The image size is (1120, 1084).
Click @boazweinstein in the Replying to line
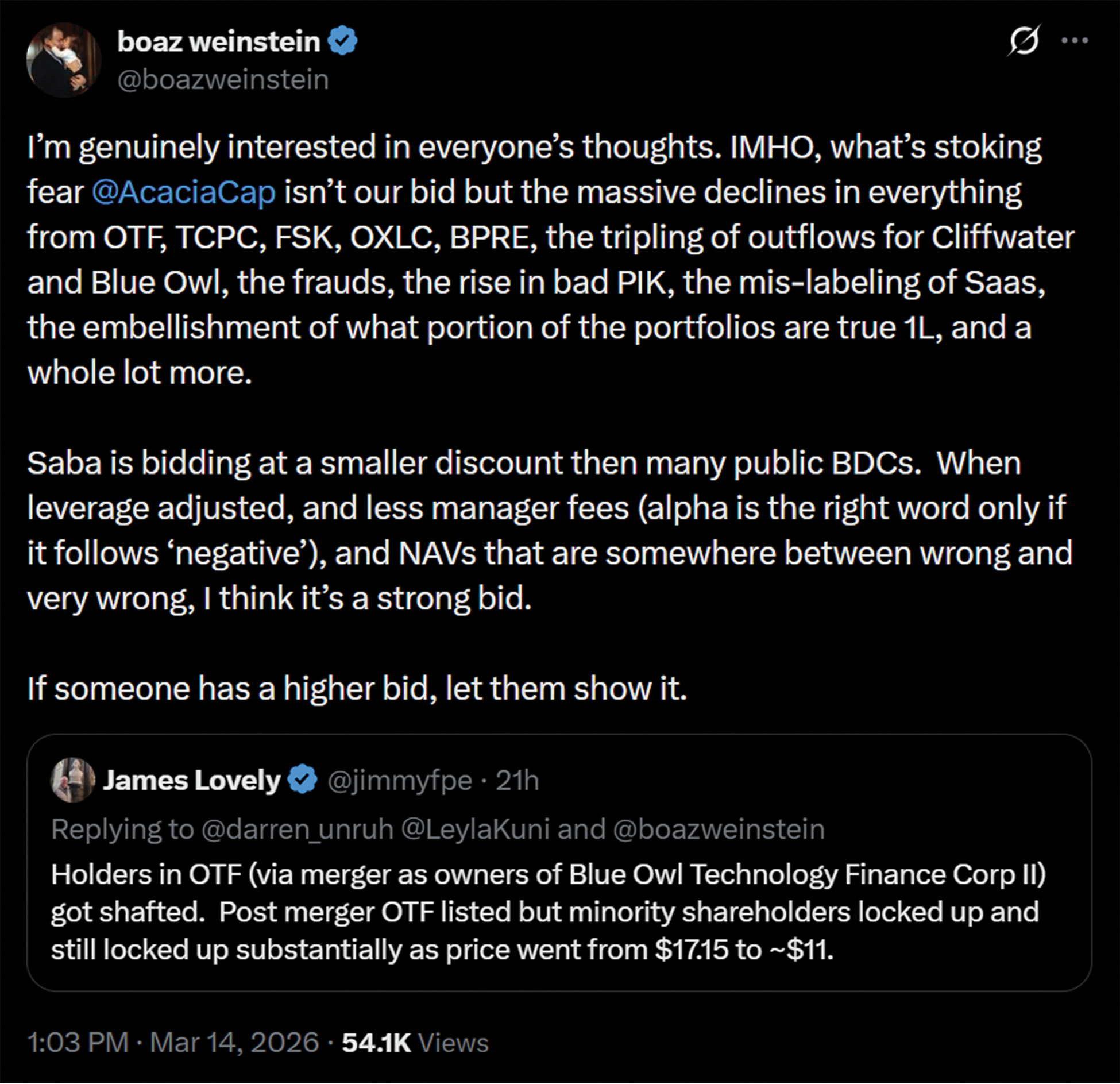click(x=719, y=829)
